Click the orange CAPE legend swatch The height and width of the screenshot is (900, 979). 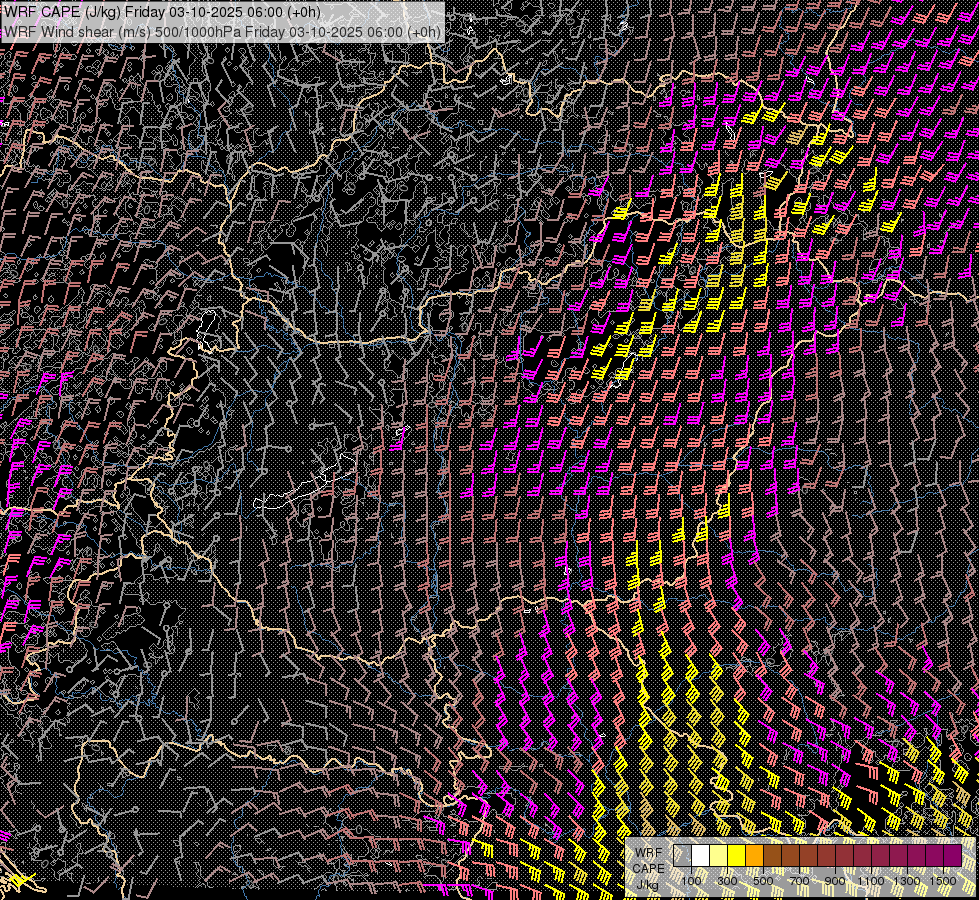click(x=754, y=855)
